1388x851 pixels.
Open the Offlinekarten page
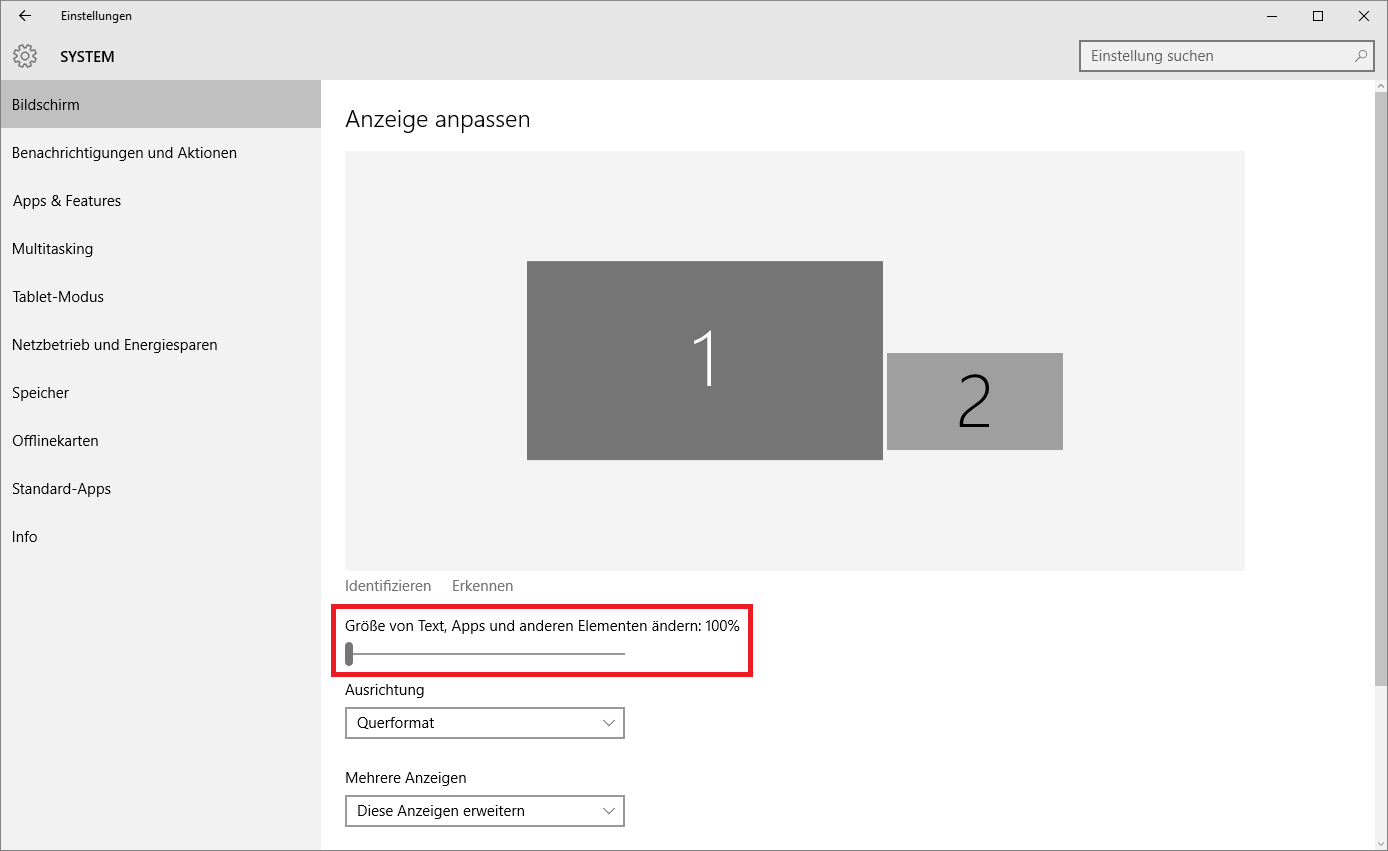tap(160, 441)
